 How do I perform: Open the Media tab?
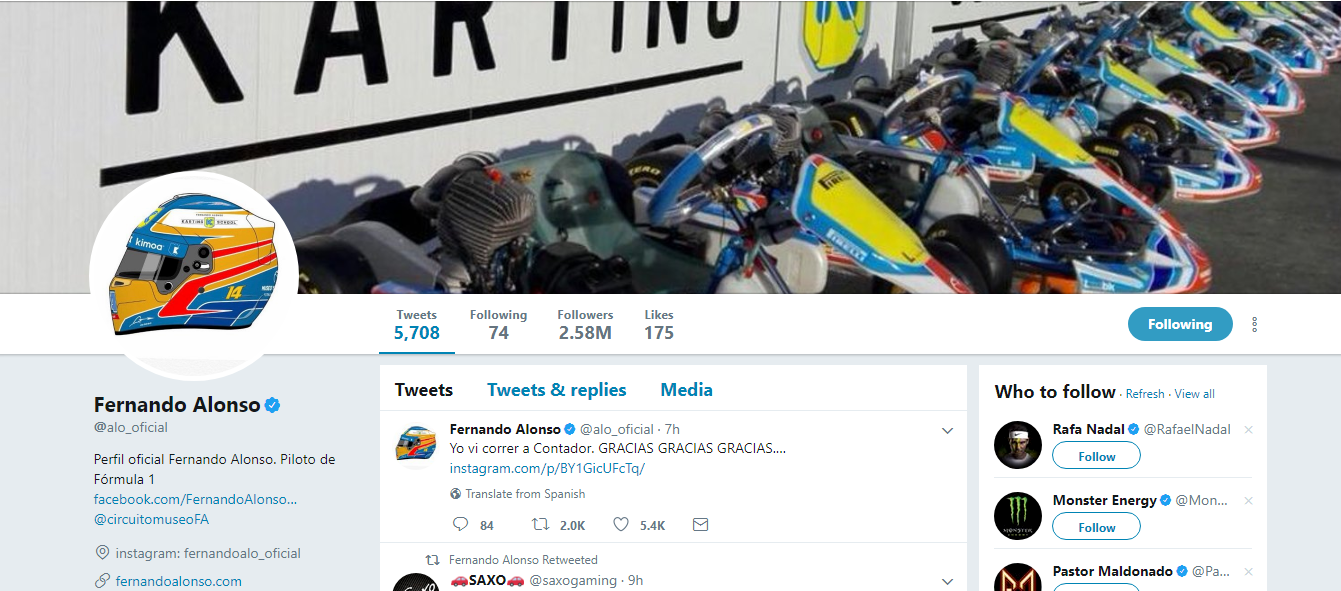click(686, 390)
